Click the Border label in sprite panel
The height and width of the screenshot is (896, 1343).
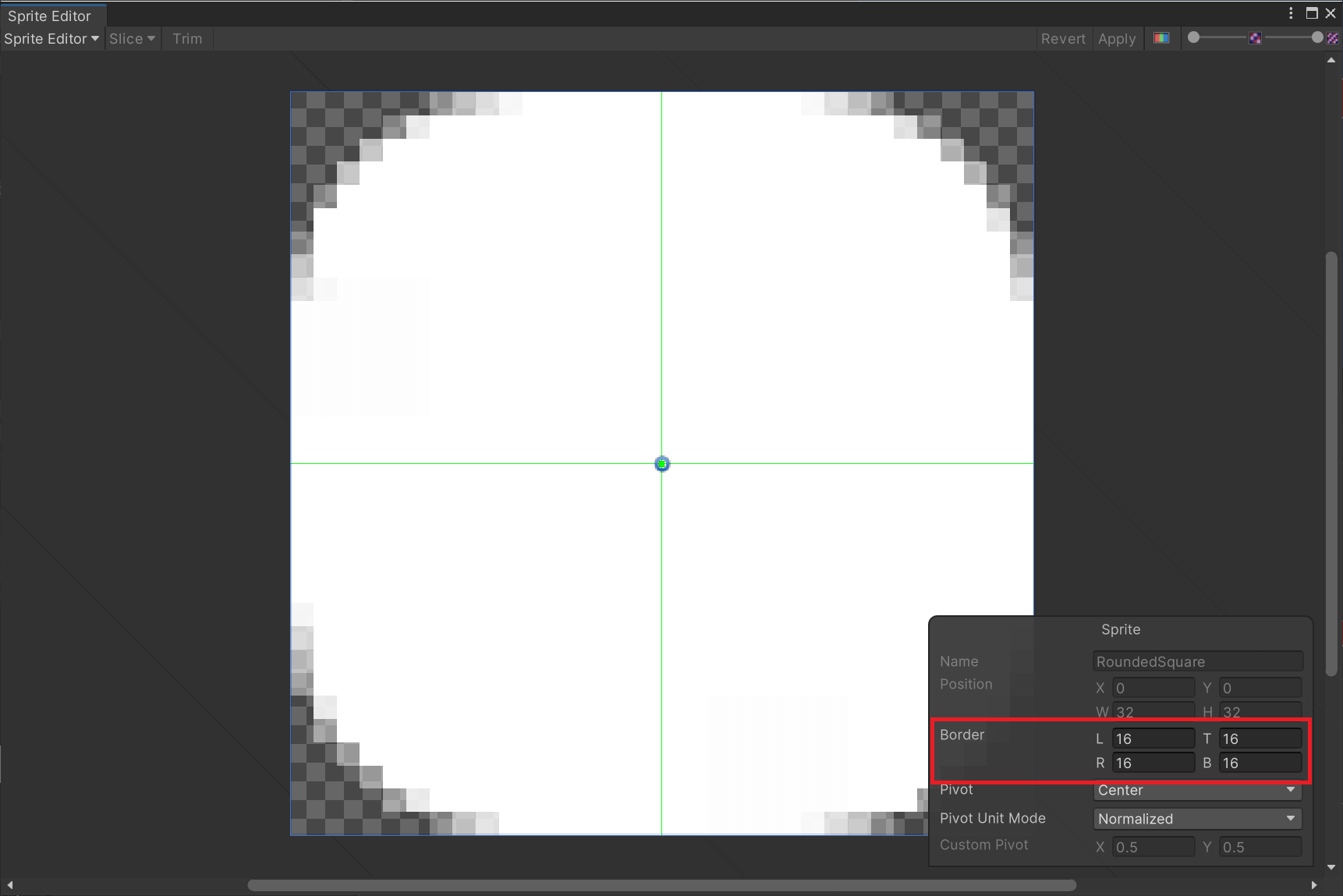click(x=962, y=735)
